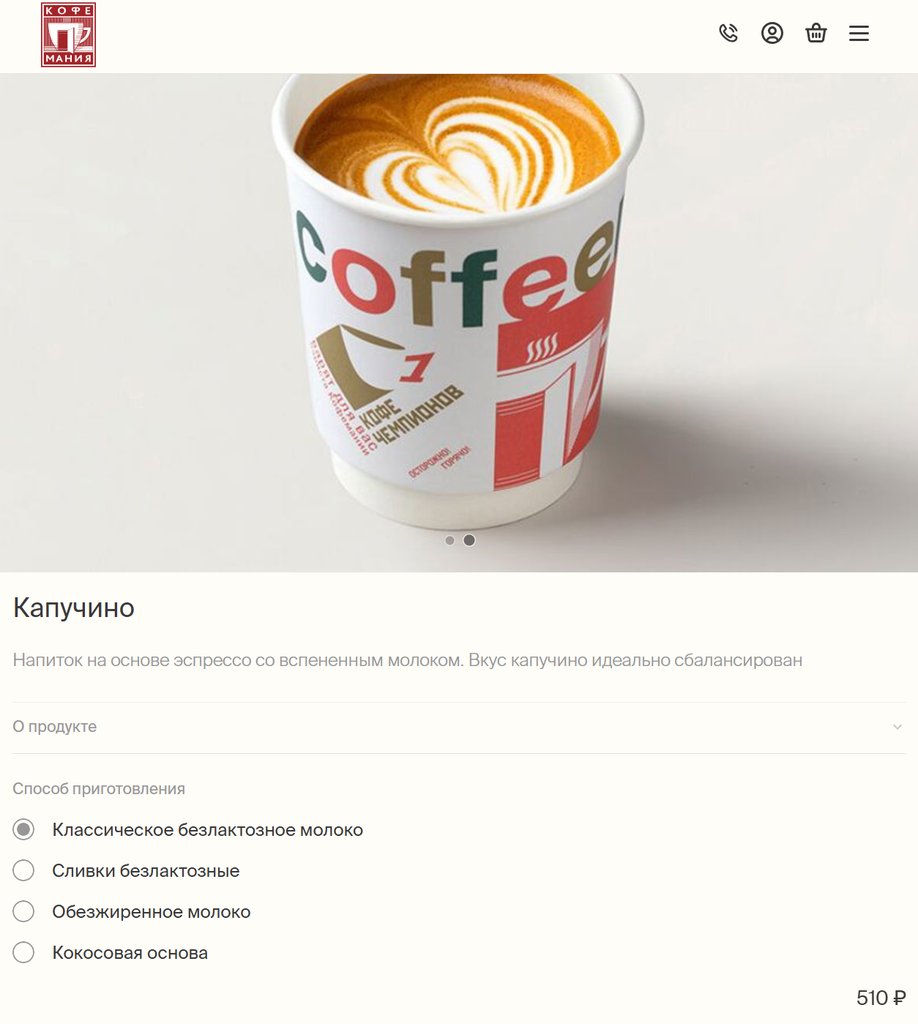Click the Кофемания logo
918x1024 pixels.
coord(69,35)
